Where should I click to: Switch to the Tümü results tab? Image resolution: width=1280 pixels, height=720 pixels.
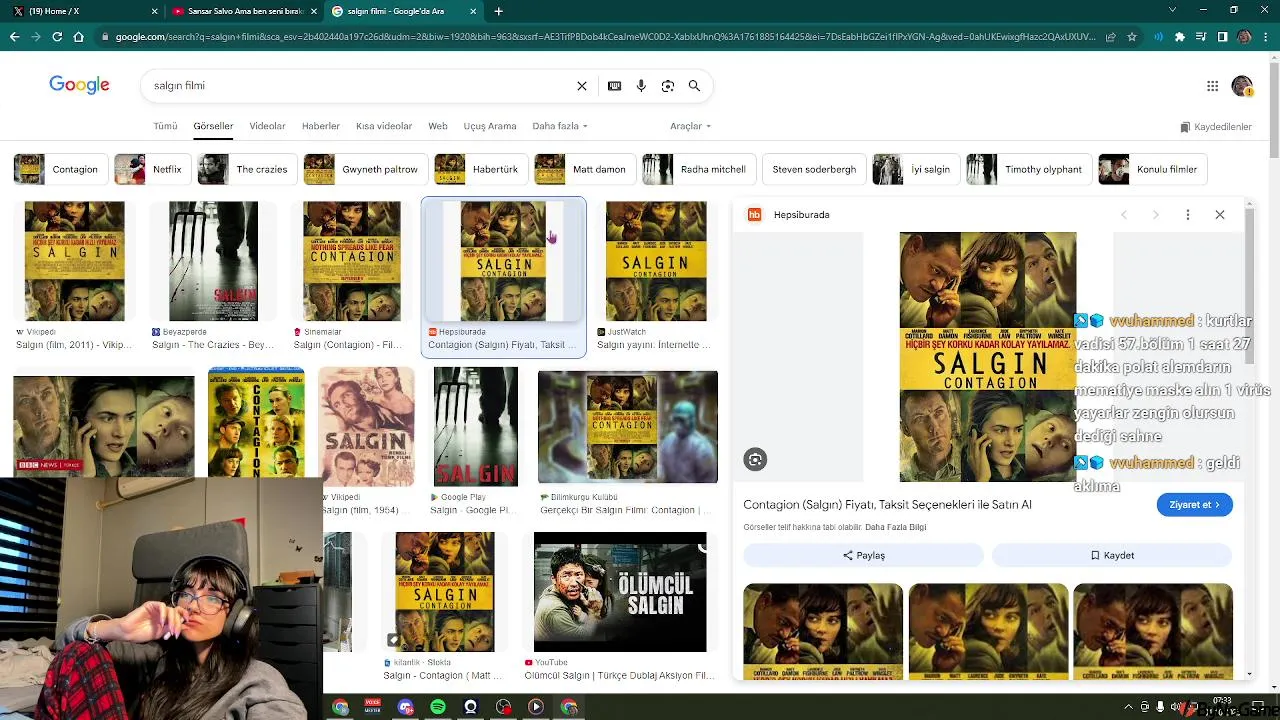165,126
